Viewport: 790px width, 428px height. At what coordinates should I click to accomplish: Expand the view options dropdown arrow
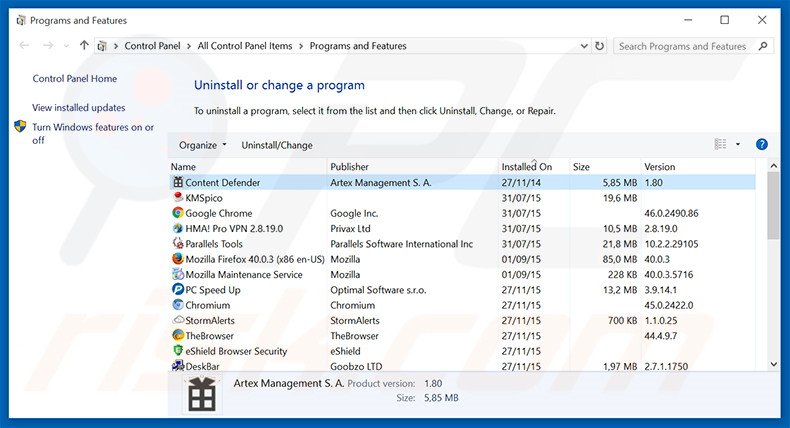click(738, 145)
